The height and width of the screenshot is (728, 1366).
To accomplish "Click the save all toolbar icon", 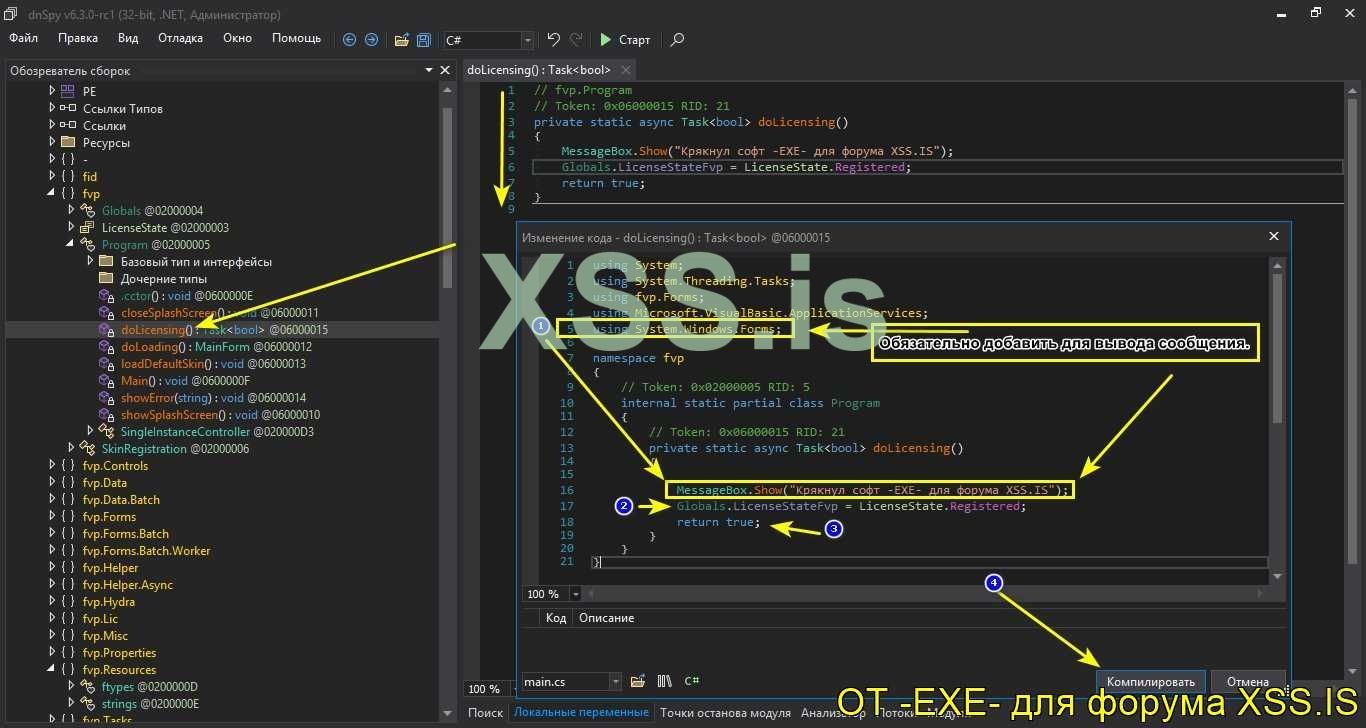I will click(x=424, y=40).
